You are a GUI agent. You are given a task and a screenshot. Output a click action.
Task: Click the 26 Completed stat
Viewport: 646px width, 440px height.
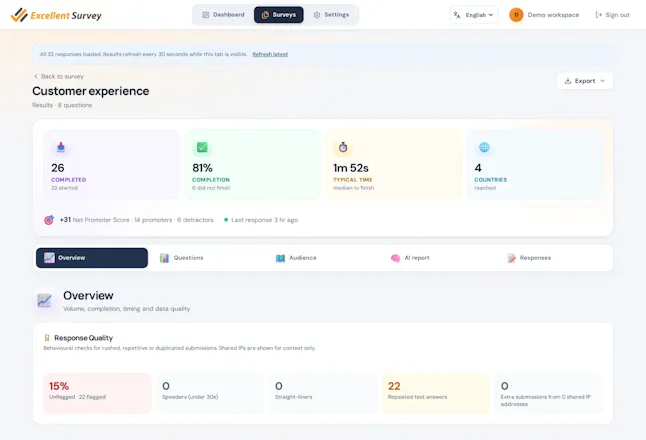click(111, 165)
